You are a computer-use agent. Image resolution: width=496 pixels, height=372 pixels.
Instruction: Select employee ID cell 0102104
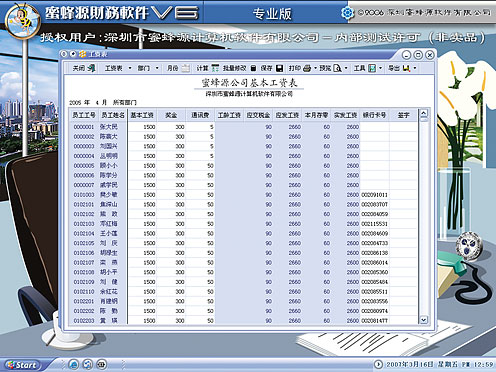click(84, 233)
